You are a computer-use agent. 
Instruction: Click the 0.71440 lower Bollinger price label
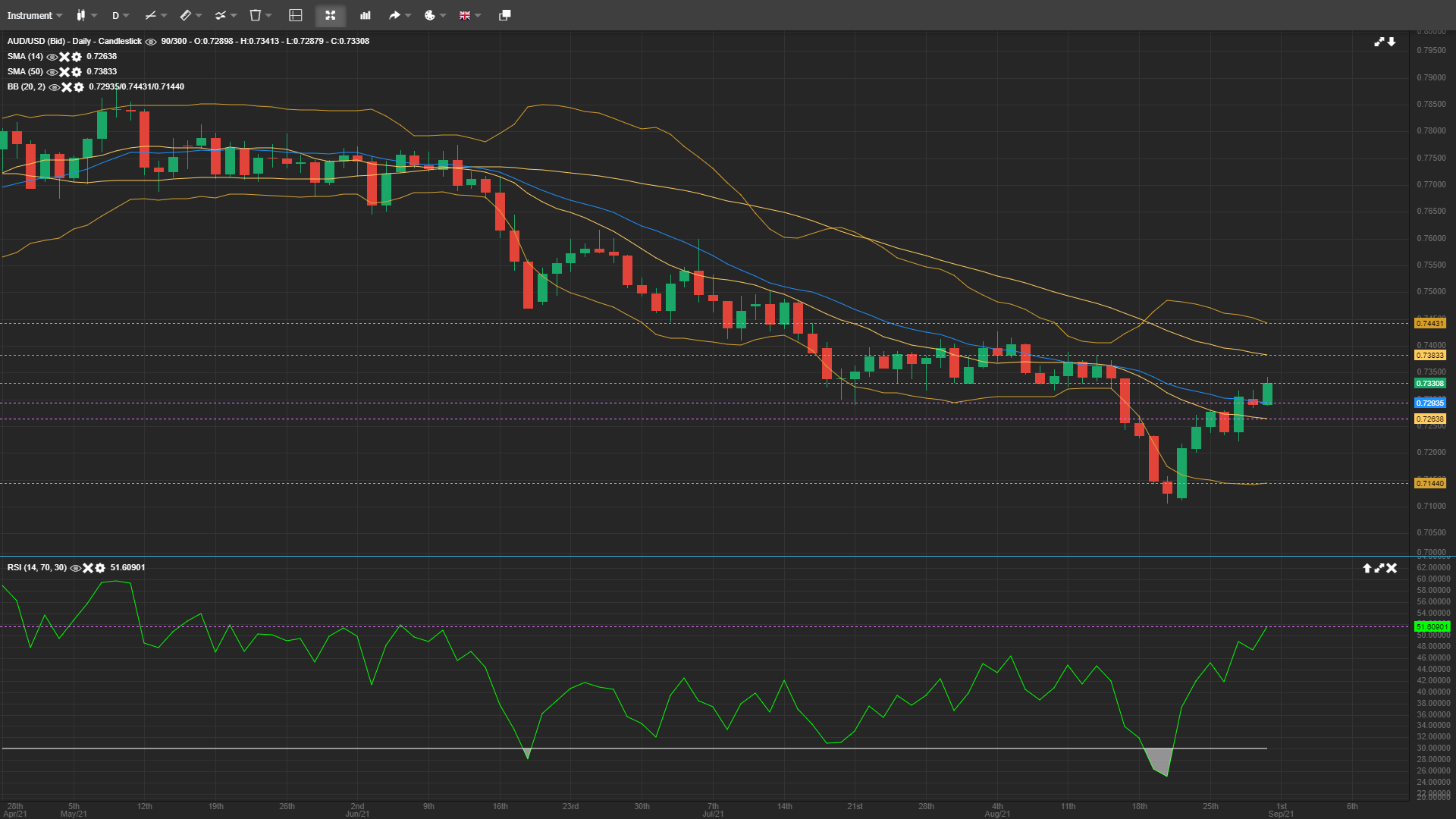[x=1430, y=484]
